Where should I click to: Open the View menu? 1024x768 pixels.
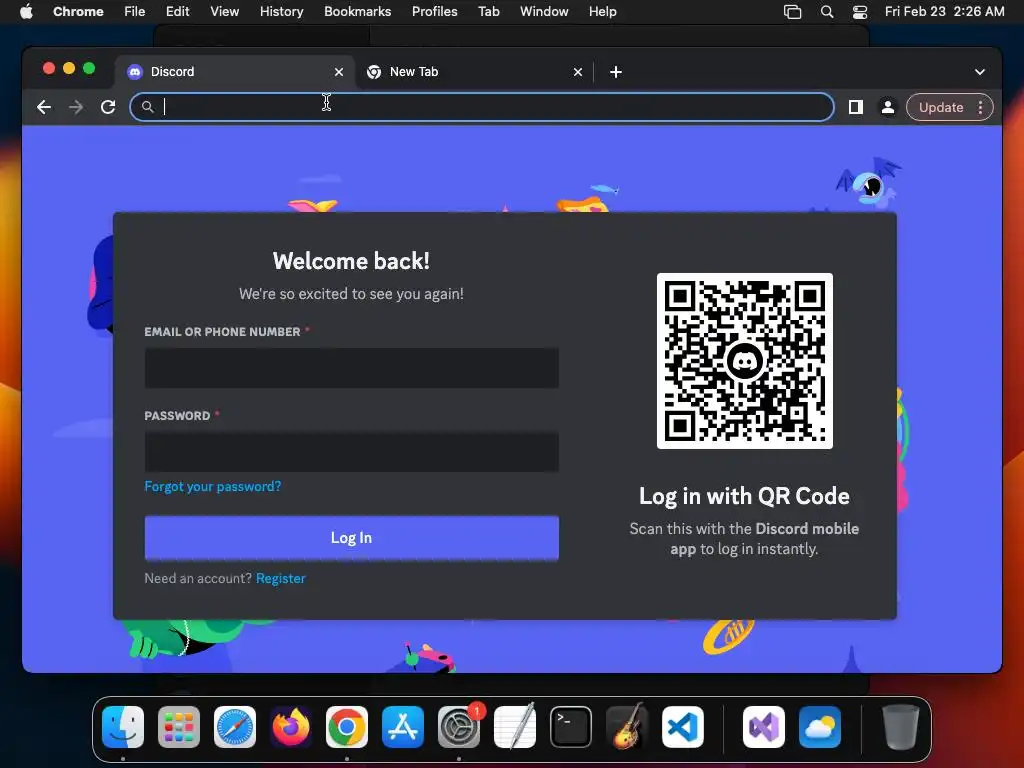click(x=225, y=12)
